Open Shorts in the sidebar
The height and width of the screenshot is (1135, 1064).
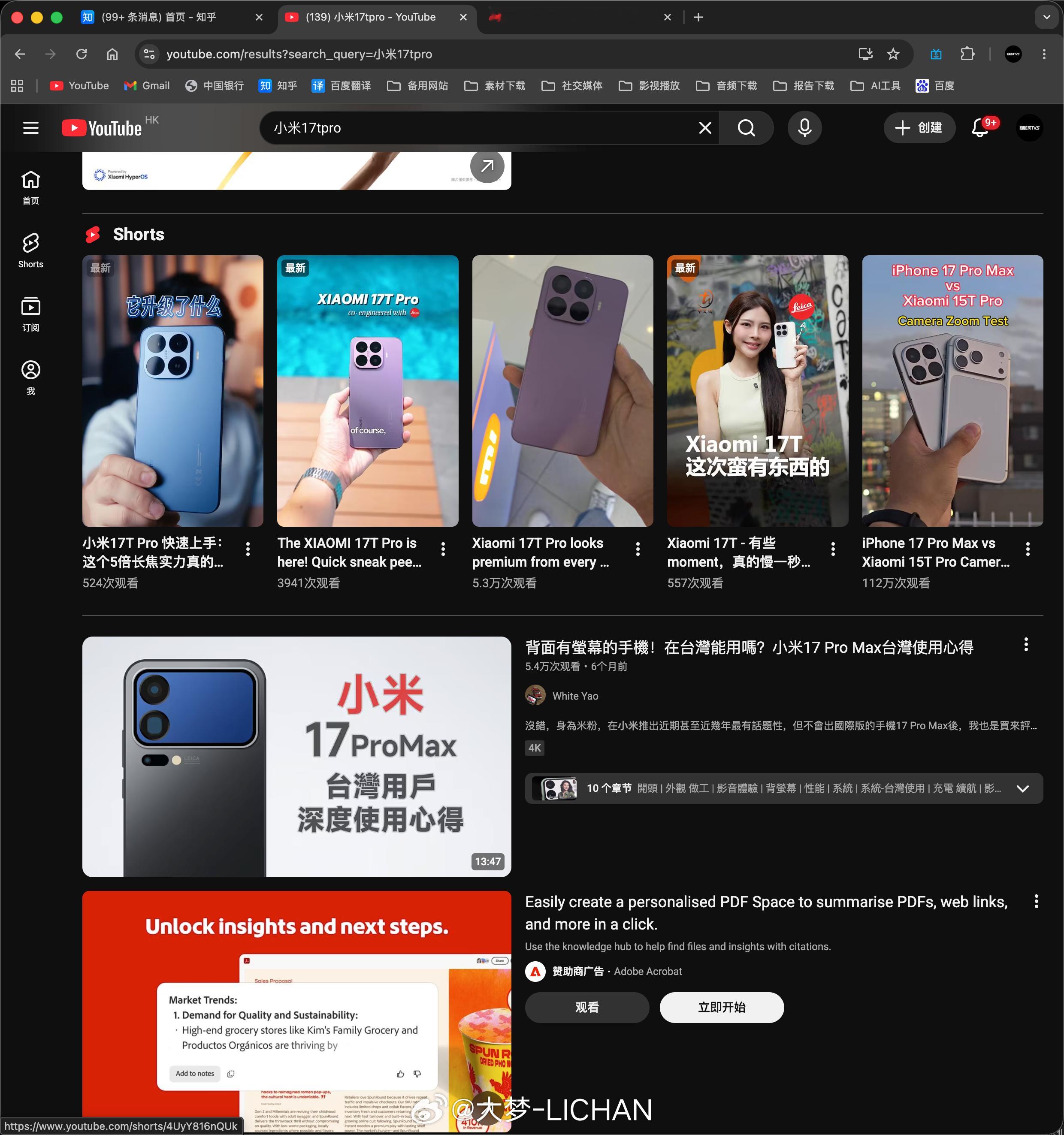coord(31,251)
